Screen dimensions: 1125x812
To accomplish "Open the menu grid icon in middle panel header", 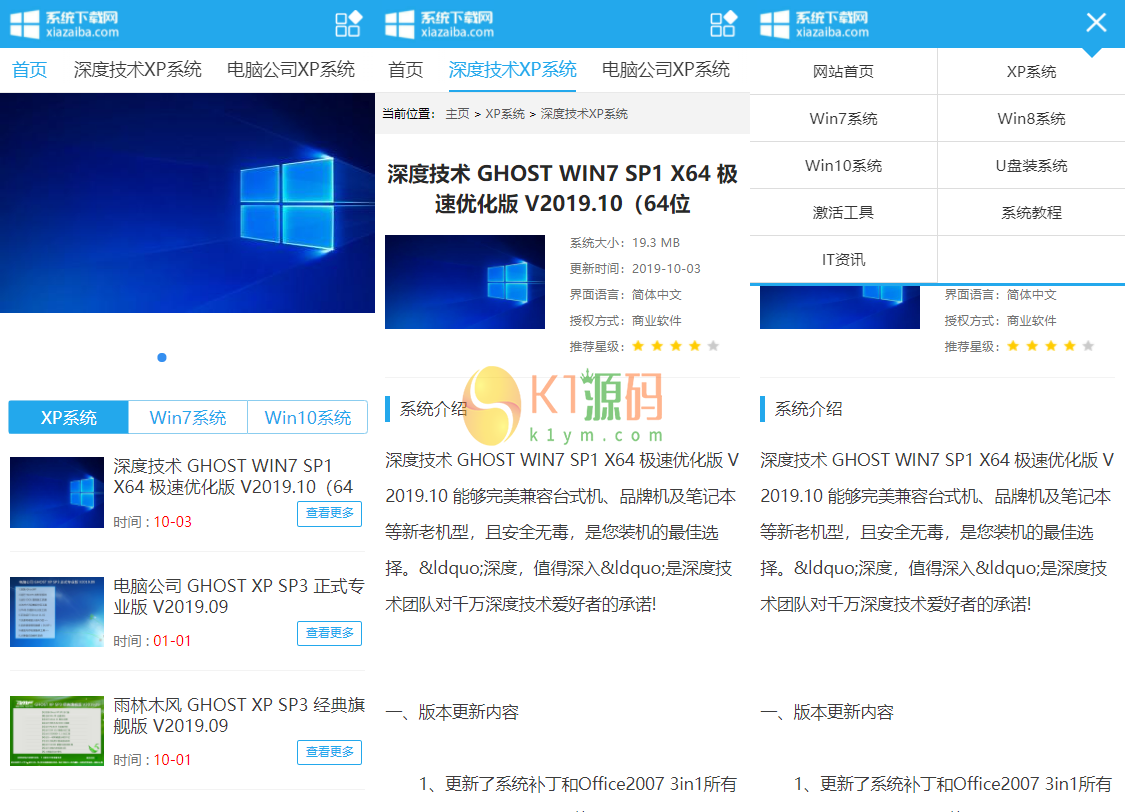I will coord(723,24).
